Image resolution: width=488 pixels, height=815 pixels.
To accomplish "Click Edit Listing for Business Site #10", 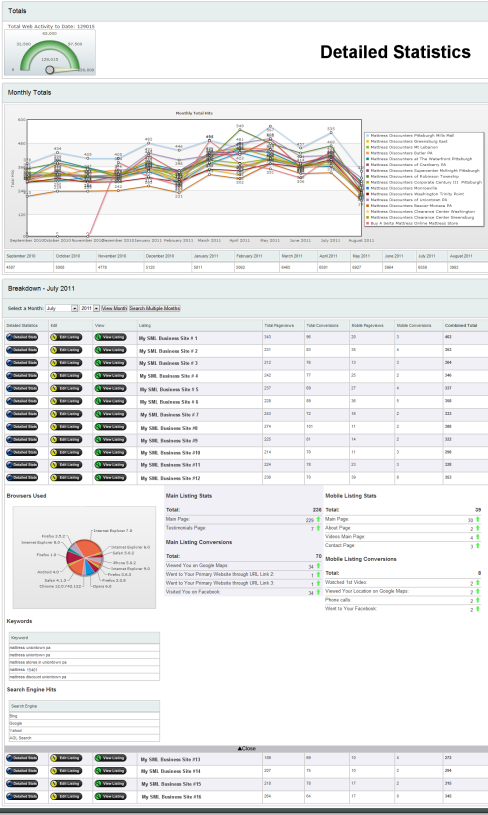I will pos(66,452).
